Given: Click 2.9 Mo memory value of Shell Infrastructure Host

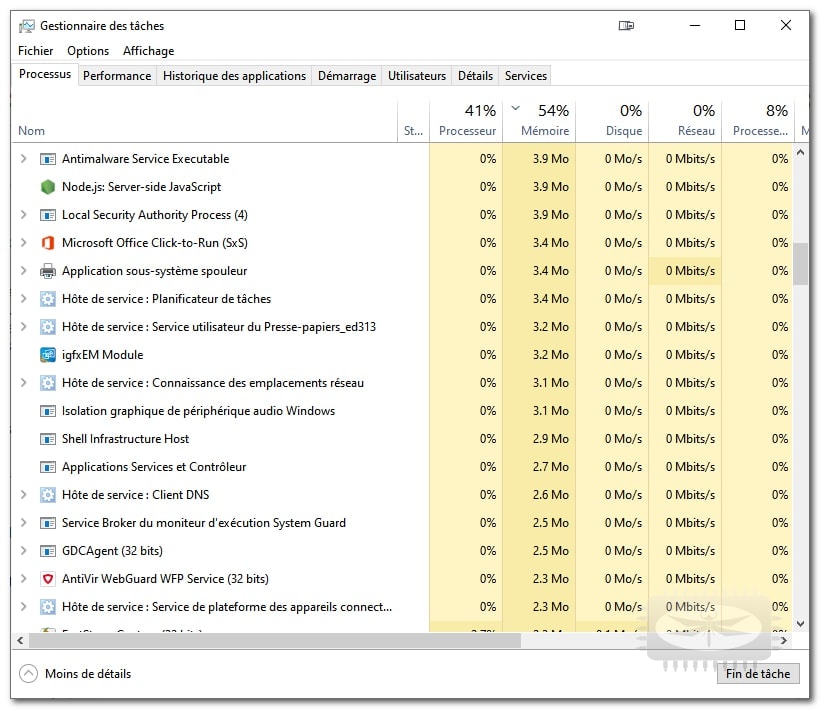Looking at the screenshot, I should [x=551, y=439].
